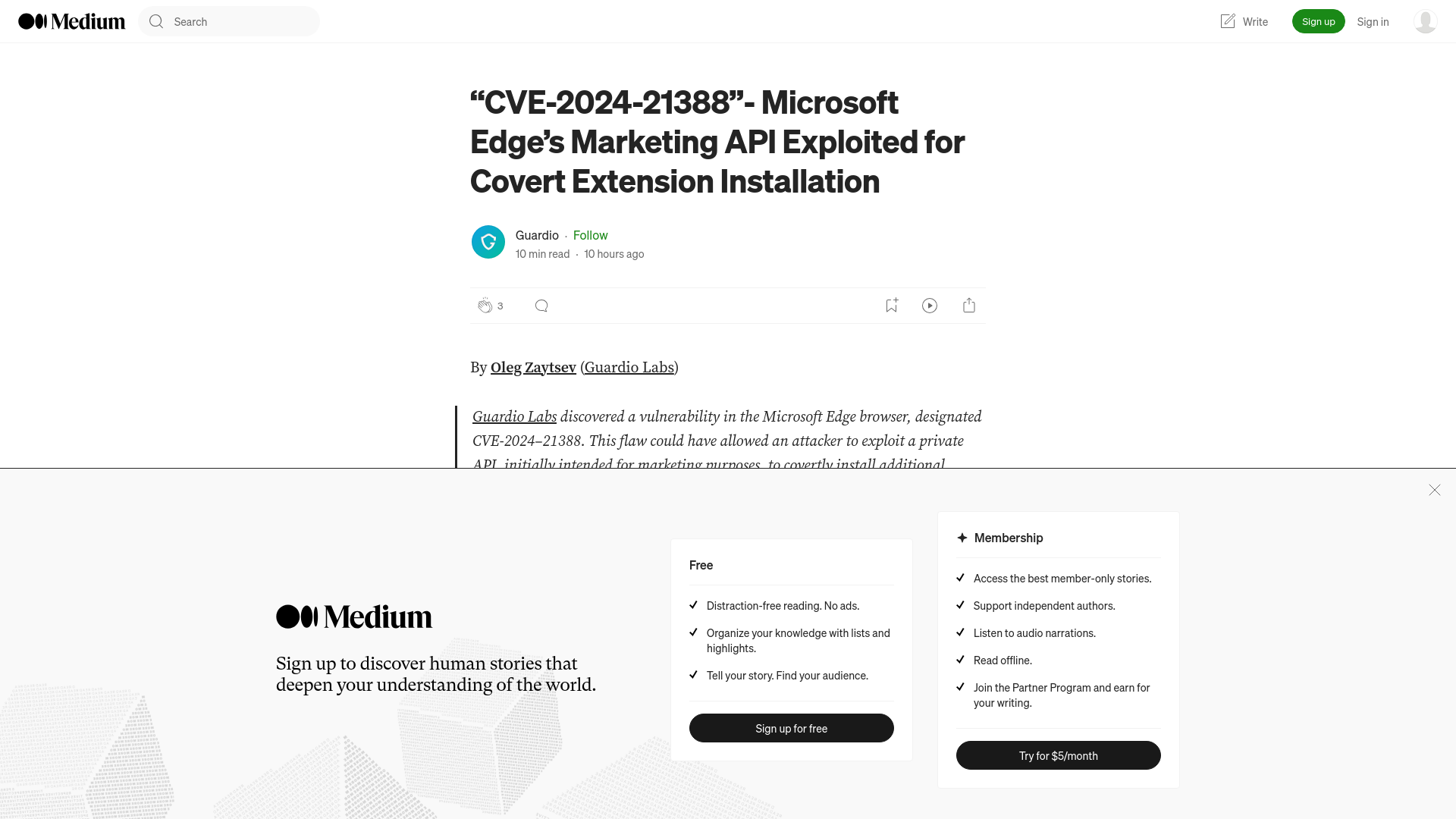The width and height of the screenshot is (1456, 819).
Task: Click the share icon on the article
Action: coord(969,305)
